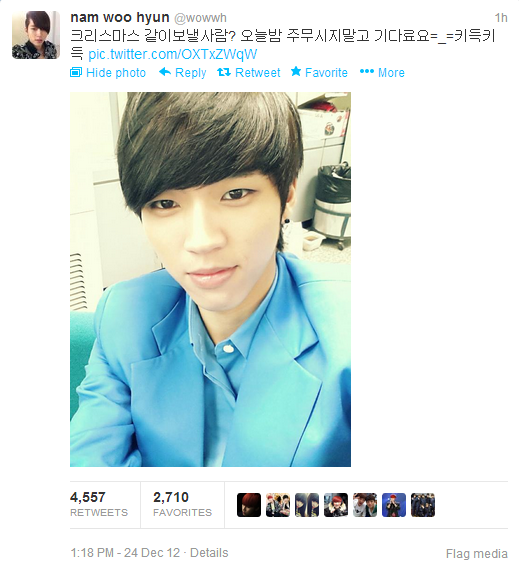This screenshot has height=572, width=519.
Task: Open last retweeter avatar thumbnail
Action: point(423,505)
